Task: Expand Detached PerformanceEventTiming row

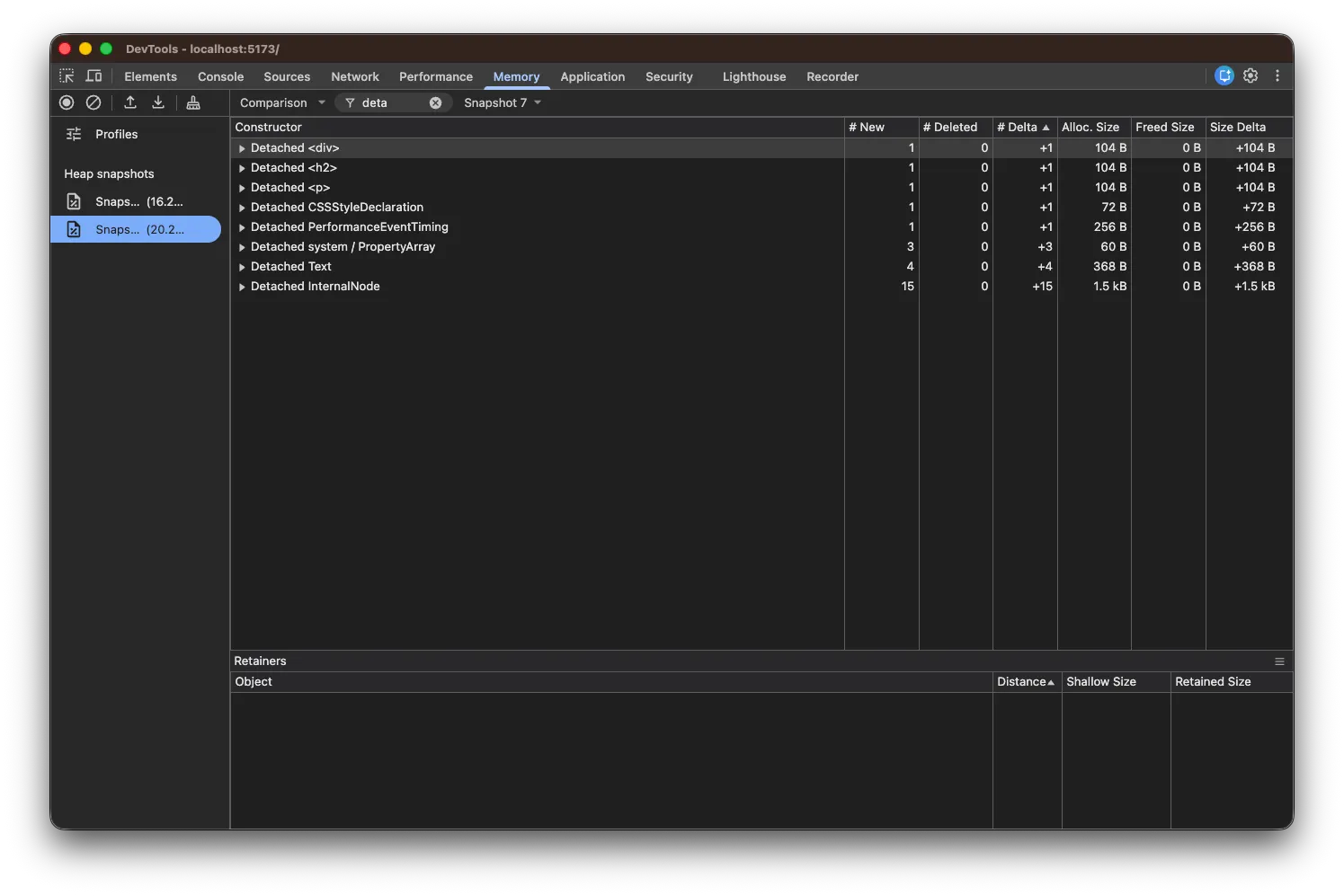Action: 242,227
